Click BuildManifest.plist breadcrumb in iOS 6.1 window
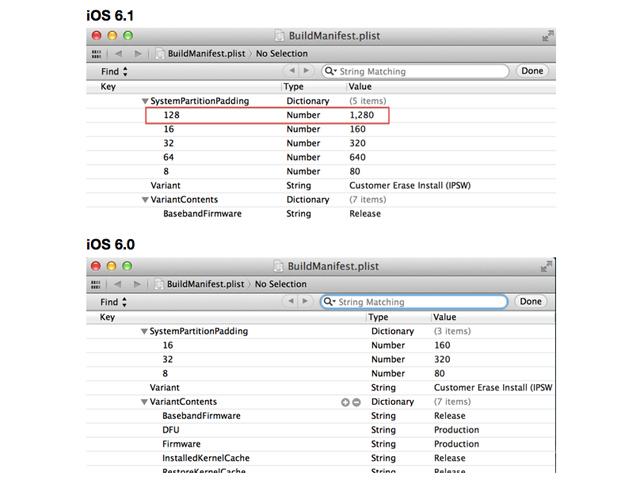The image size is (640, 480). (207, 53)
